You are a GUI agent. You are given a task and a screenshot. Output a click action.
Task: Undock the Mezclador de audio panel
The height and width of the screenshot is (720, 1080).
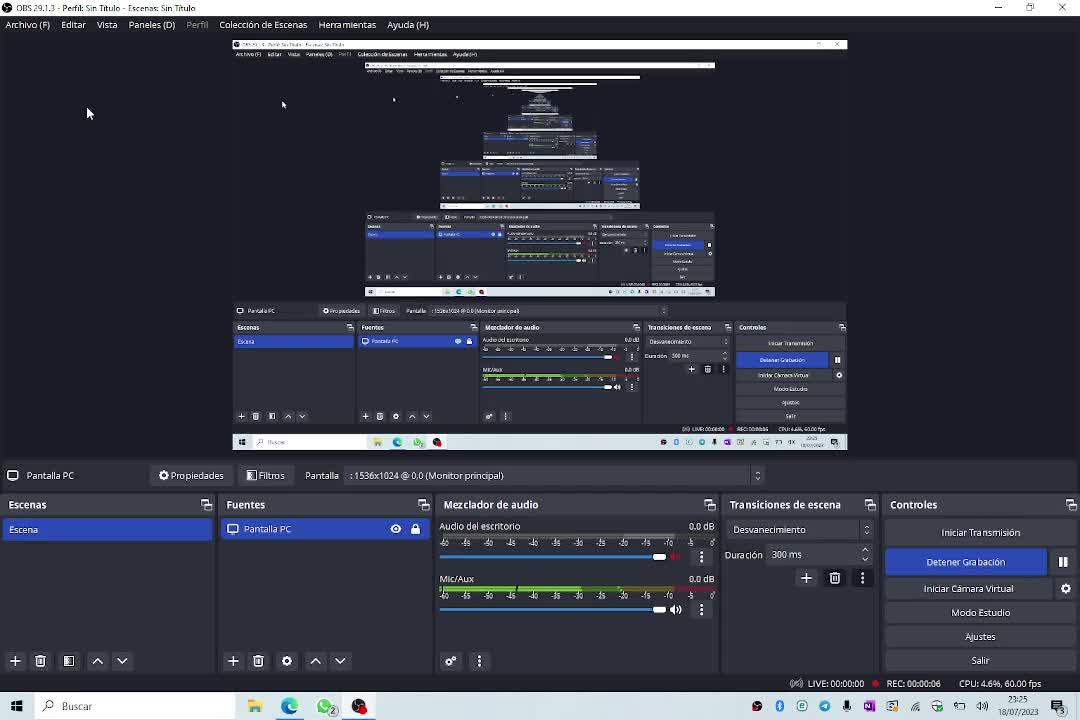[x=710, y=505]
